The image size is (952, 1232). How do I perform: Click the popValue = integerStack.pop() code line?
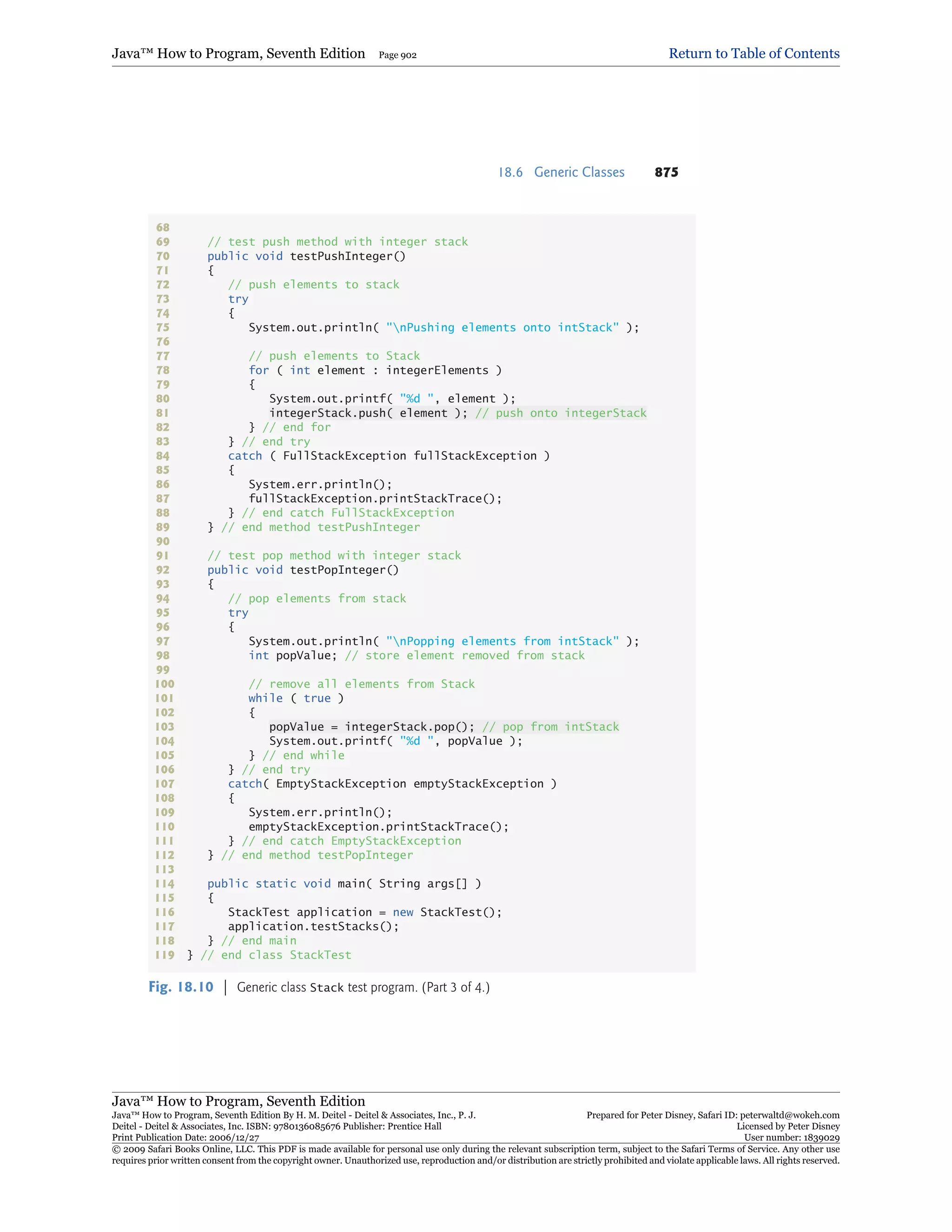pos(372,727)
